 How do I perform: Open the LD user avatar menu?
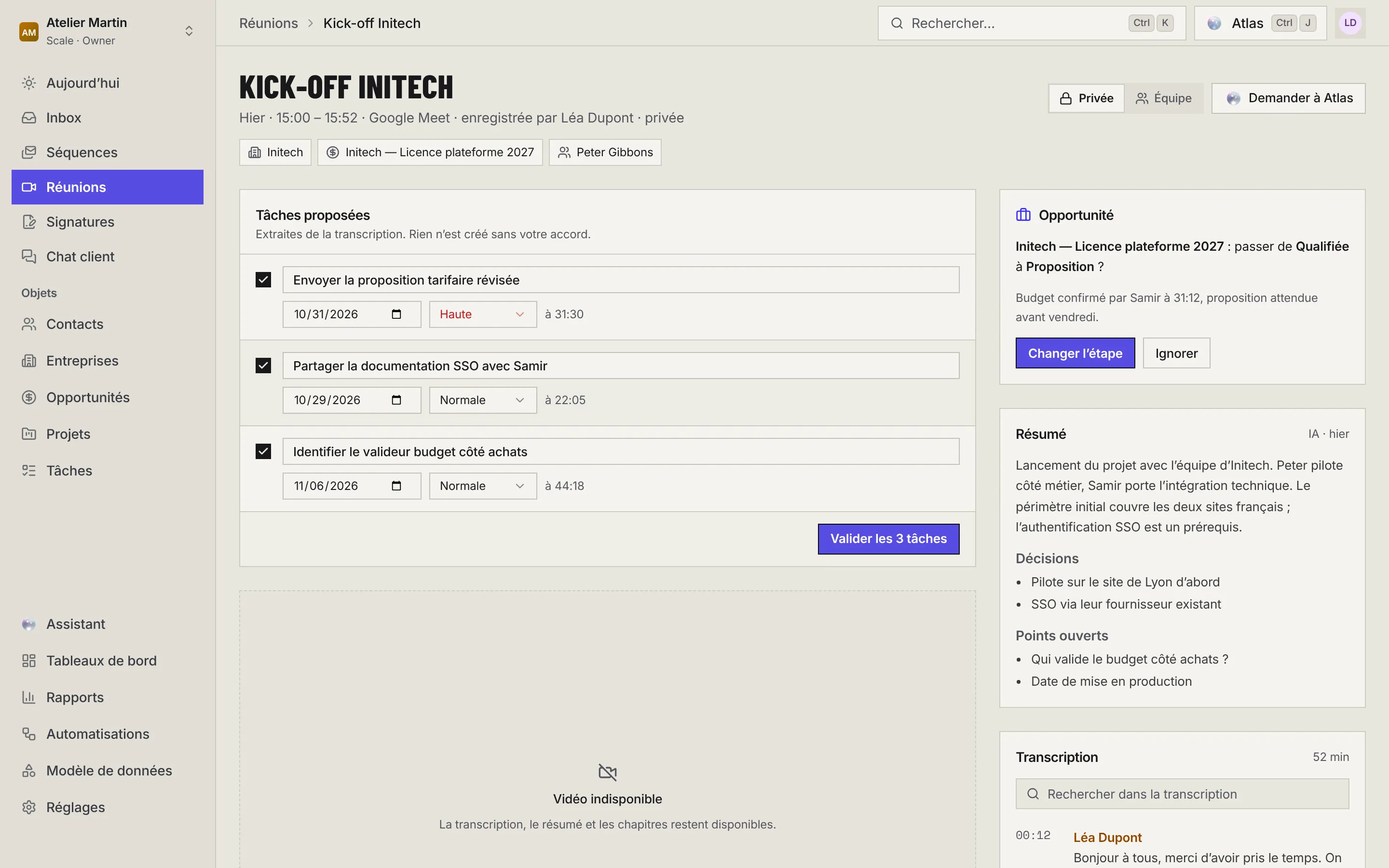pyautogui.click(x=1350, y=23)
